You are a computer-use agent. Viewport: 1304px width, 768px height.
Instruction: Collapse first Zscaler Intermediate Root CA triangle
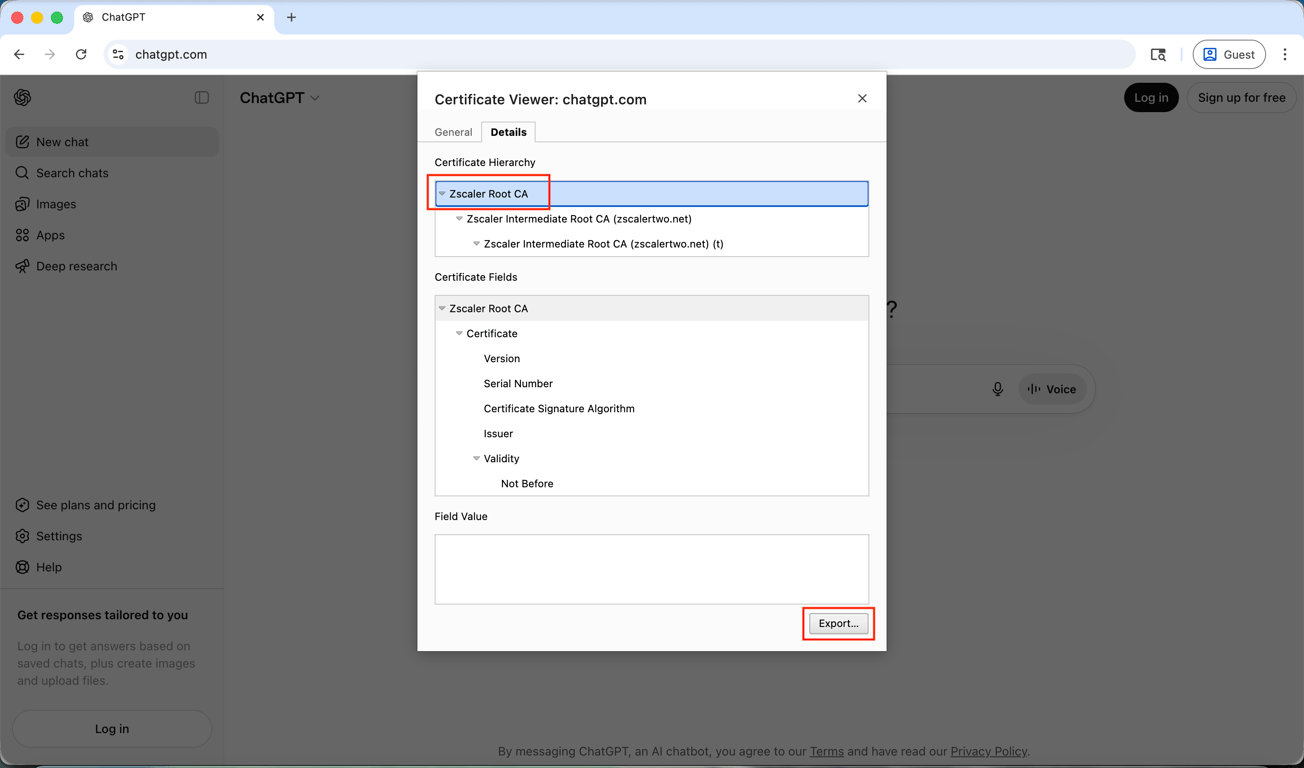click(x=459, y=219)
